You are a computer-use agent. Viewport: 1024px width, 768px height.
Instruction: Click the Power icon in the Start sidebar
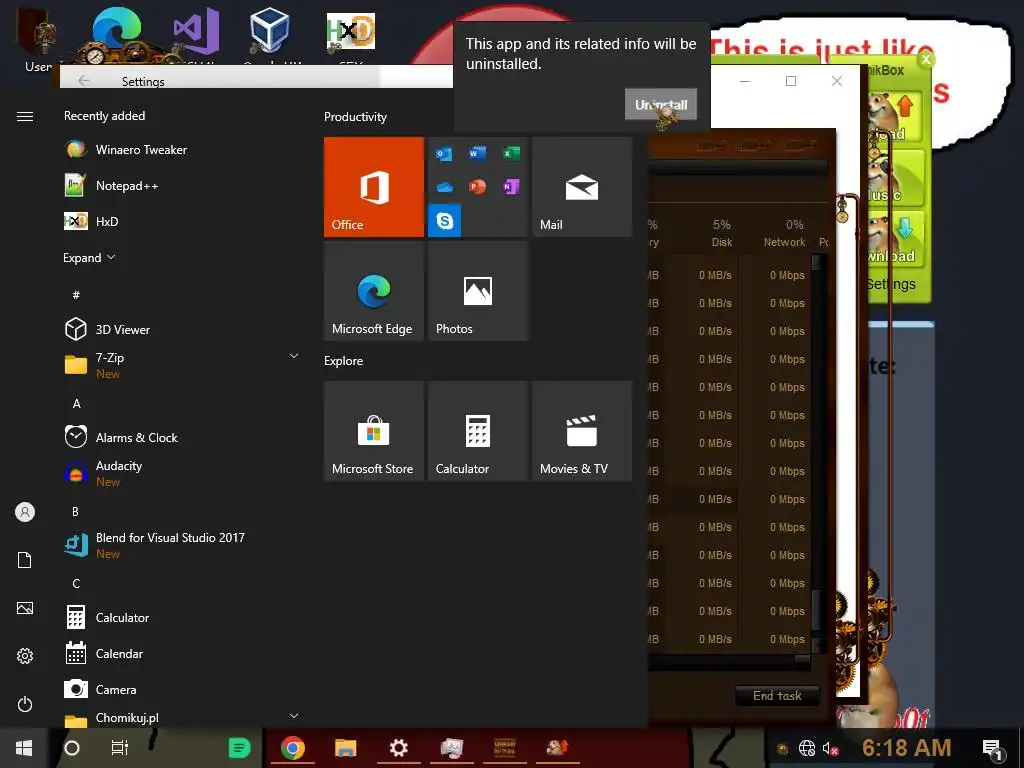click(x=25, y=704)
